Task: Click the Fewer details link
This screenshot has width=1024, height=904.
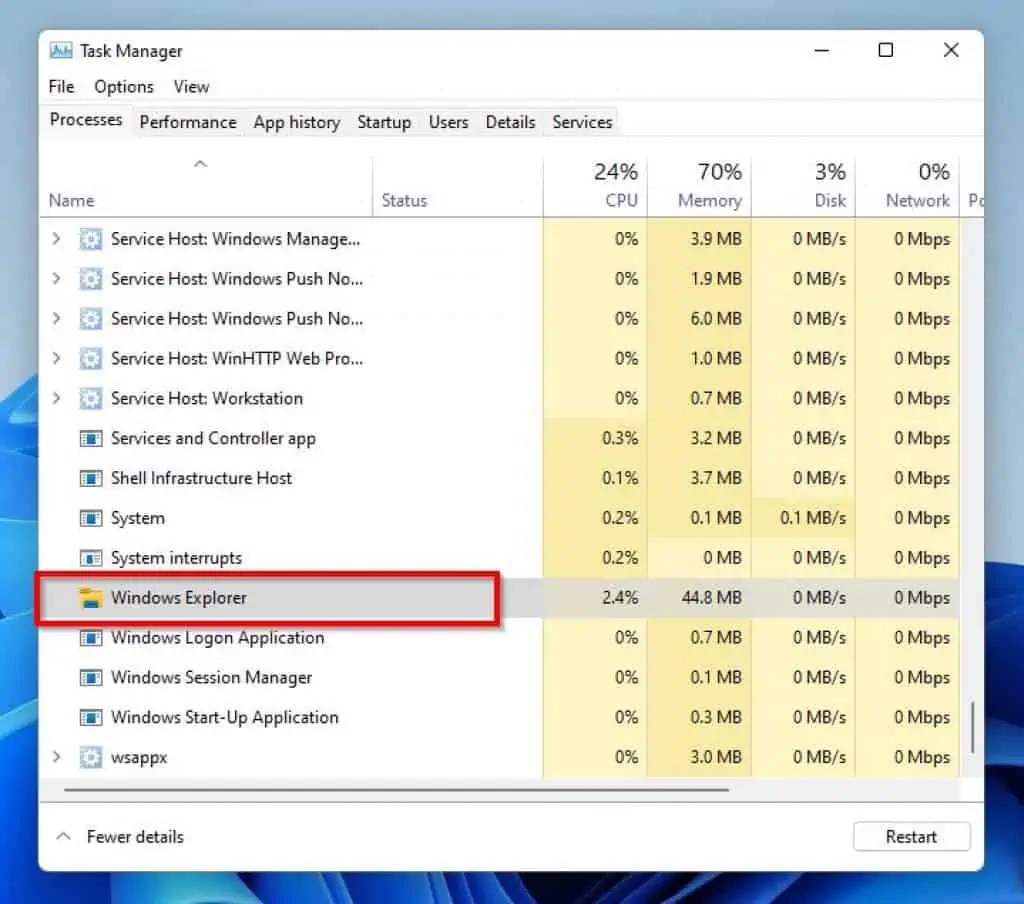Action: (x=134, y=836)
